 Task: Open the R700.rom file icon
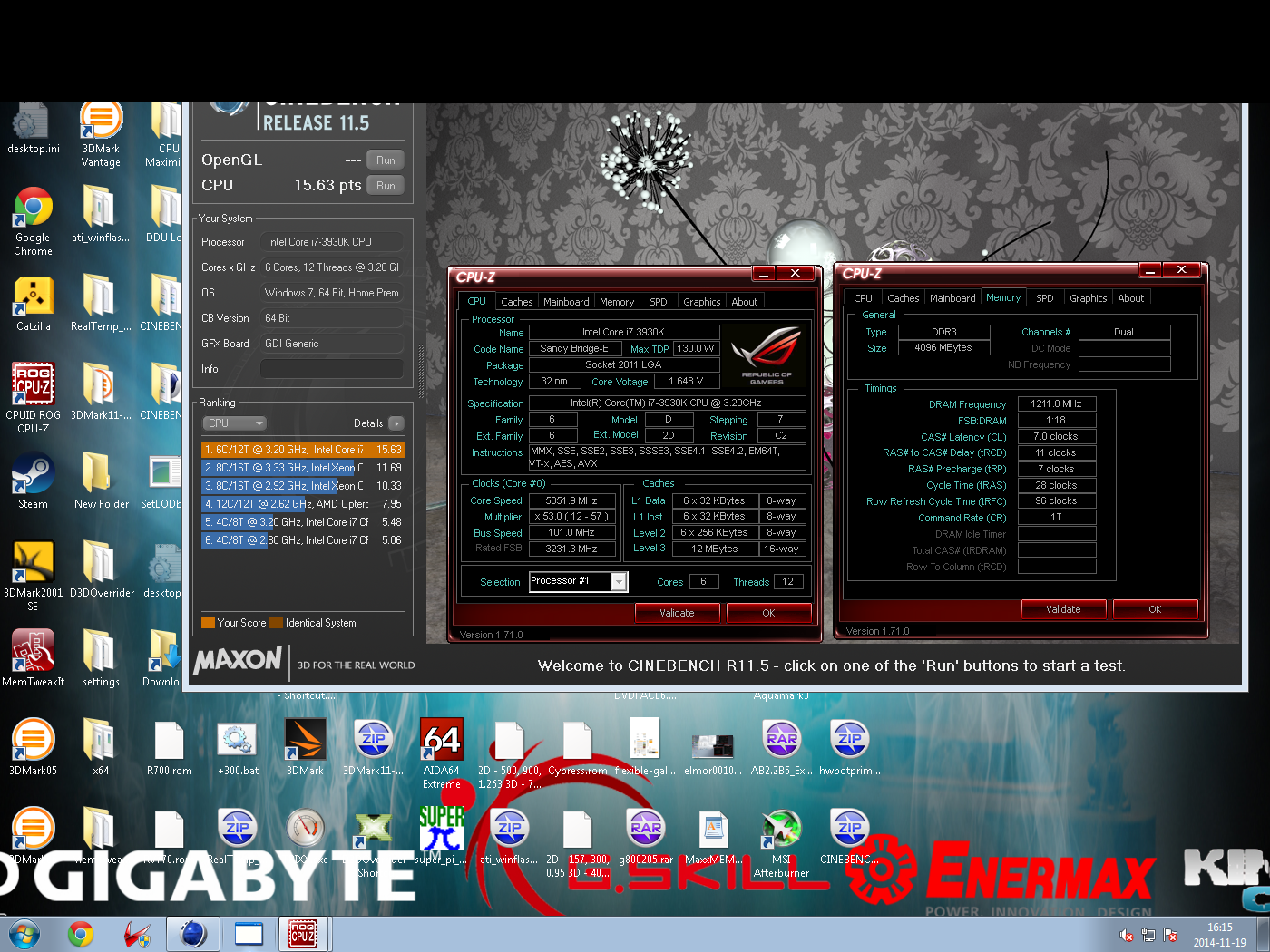170,747
